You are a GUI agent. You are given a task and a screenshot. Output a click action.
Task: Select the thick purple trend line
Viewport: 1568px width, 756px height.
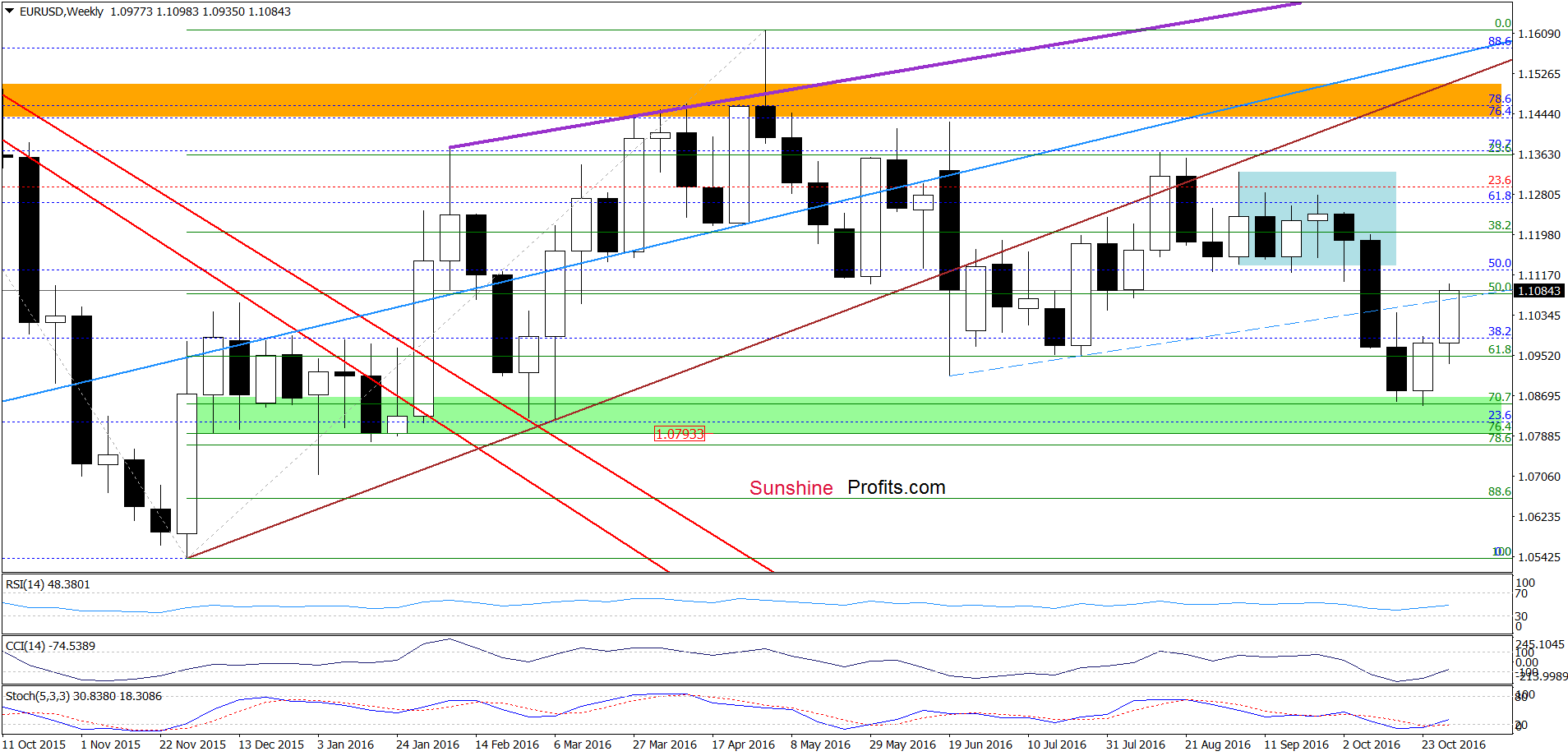(x=875, y=75)
